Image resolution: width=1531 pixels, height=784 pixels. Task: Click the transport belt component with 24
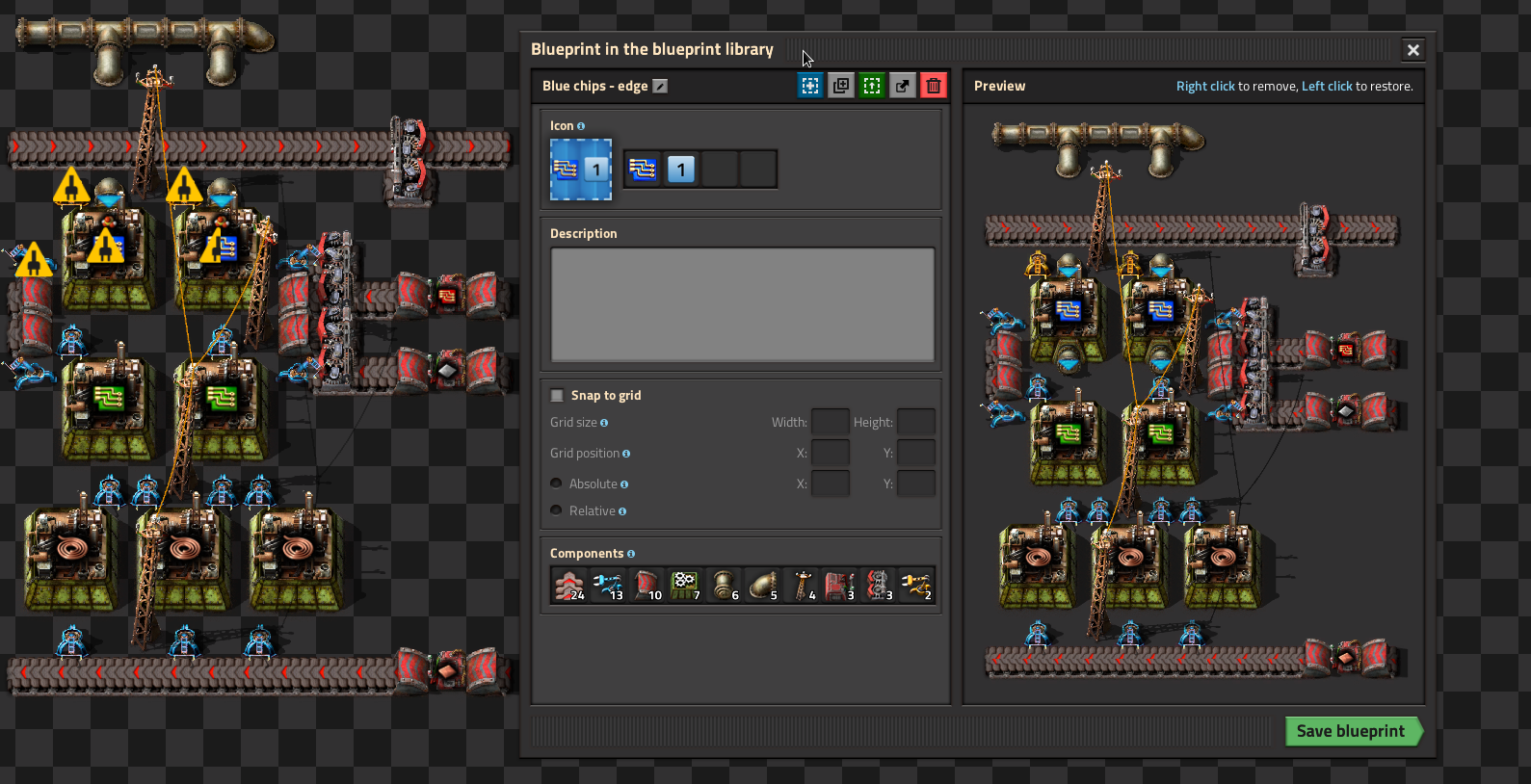tap(569, 585)
